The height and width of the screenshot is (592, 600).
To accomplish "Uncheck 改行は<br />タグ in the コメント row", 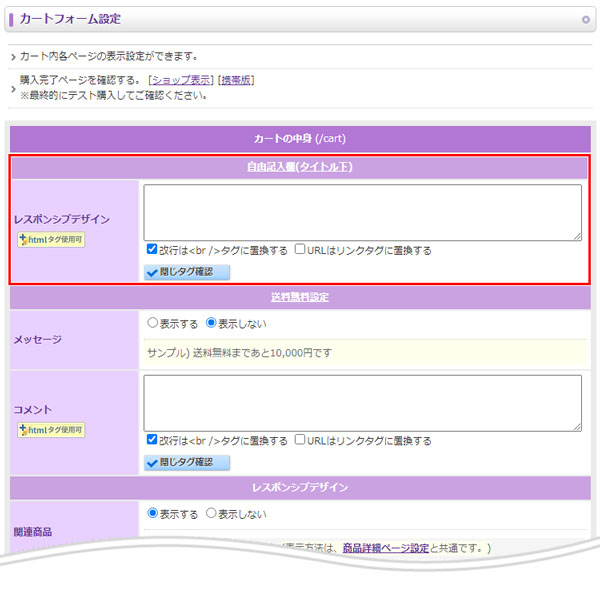I will (x=152, y=439).
